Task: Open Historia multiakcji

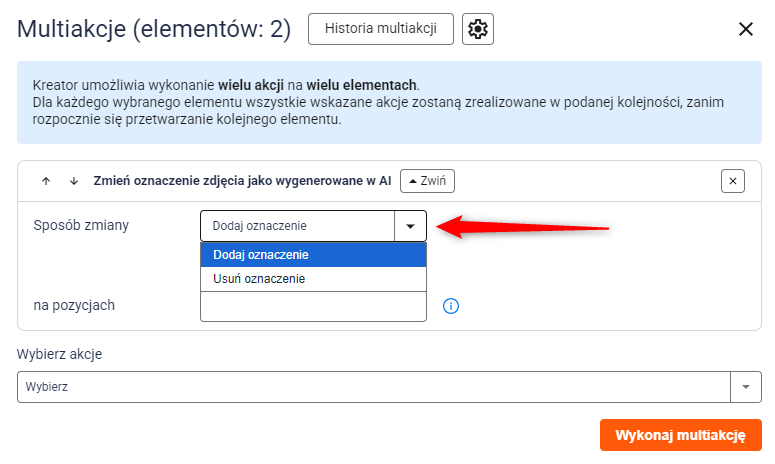Action: pos(381,29)
